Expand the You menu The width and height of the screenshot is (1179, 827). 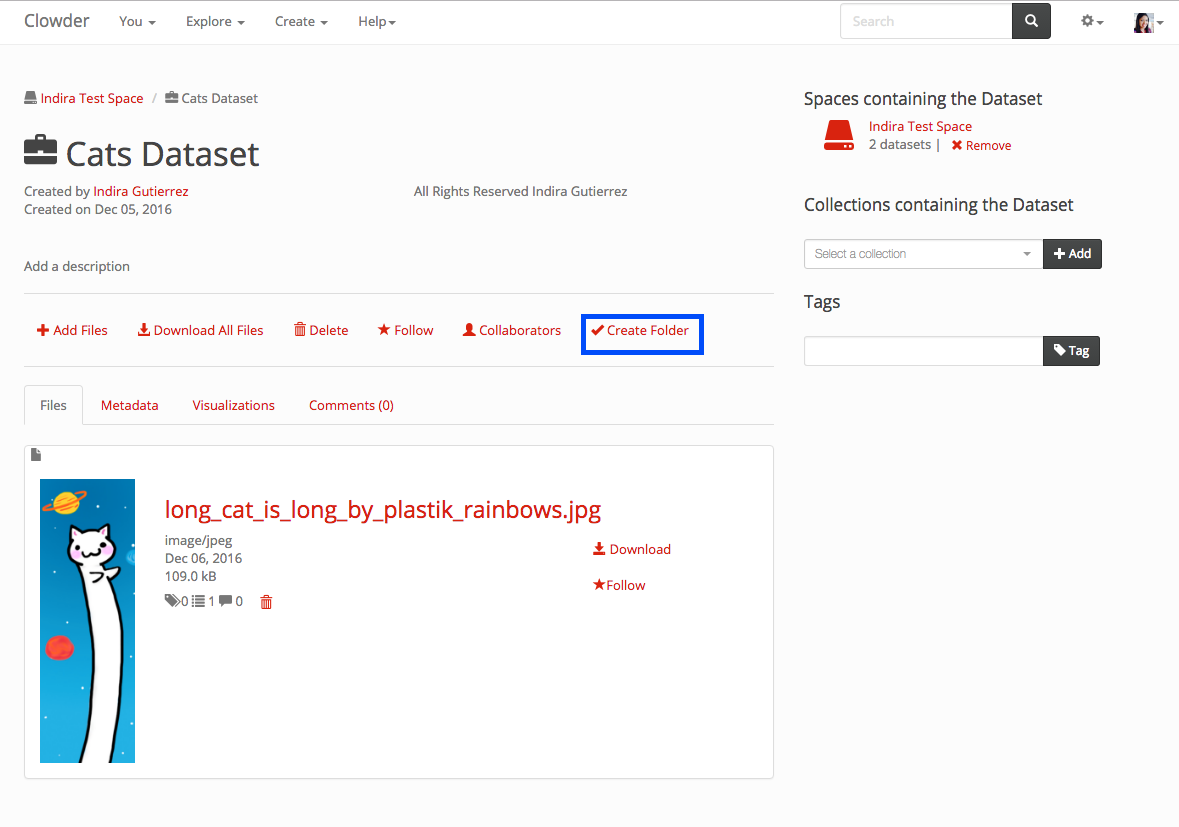coord(137,22)
